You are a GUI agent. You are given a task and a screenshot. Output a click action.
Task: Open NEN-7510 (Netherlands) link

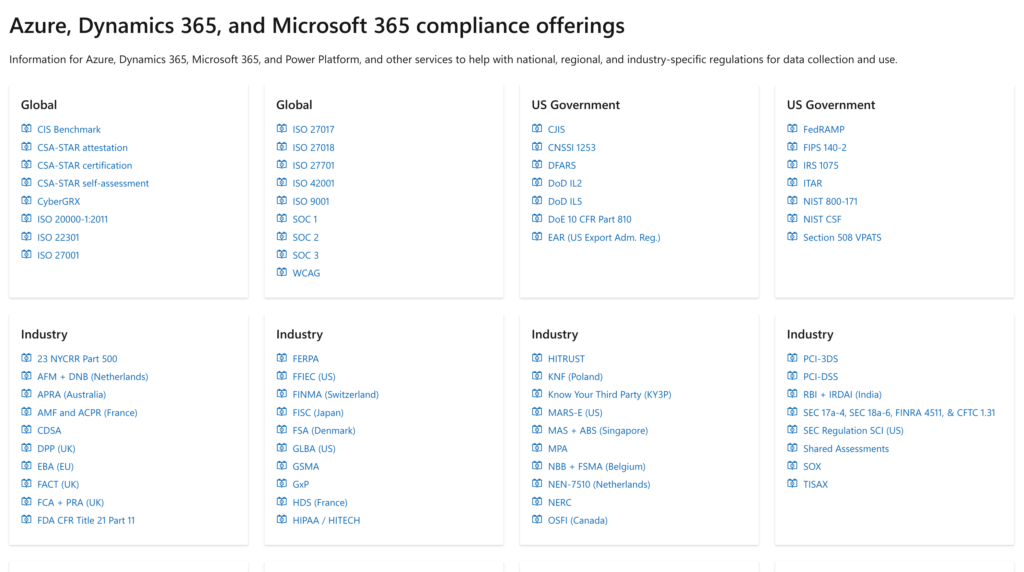click(599, 485)
